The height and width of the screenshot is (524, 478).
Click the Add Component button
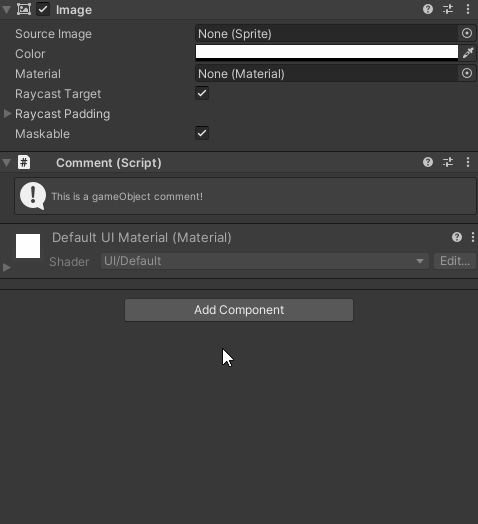click(x=239, y=310)
